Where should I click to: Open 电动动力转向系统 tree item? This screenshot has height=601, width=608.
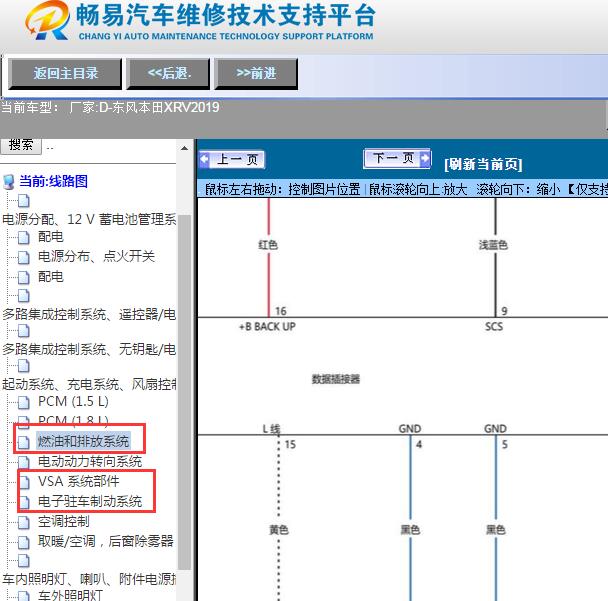[x=90, y=461]
